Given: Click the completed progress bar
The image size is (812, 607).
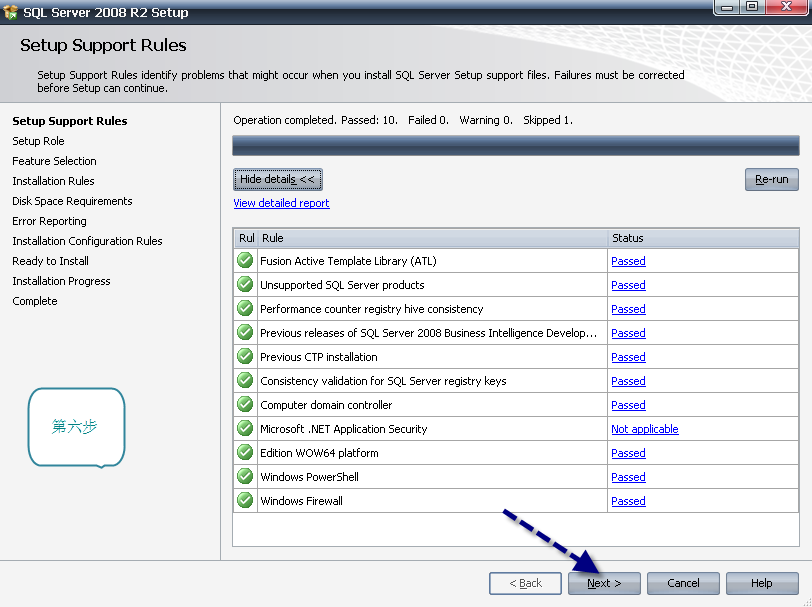Looking at the screenshot, I should point(516,146).
